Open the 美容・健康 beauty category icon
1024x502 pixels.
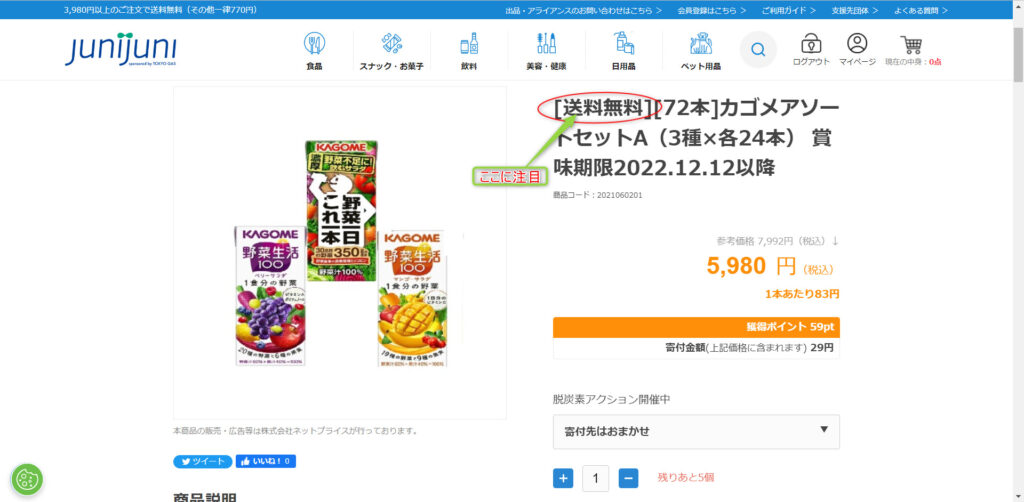coord(546,44)
